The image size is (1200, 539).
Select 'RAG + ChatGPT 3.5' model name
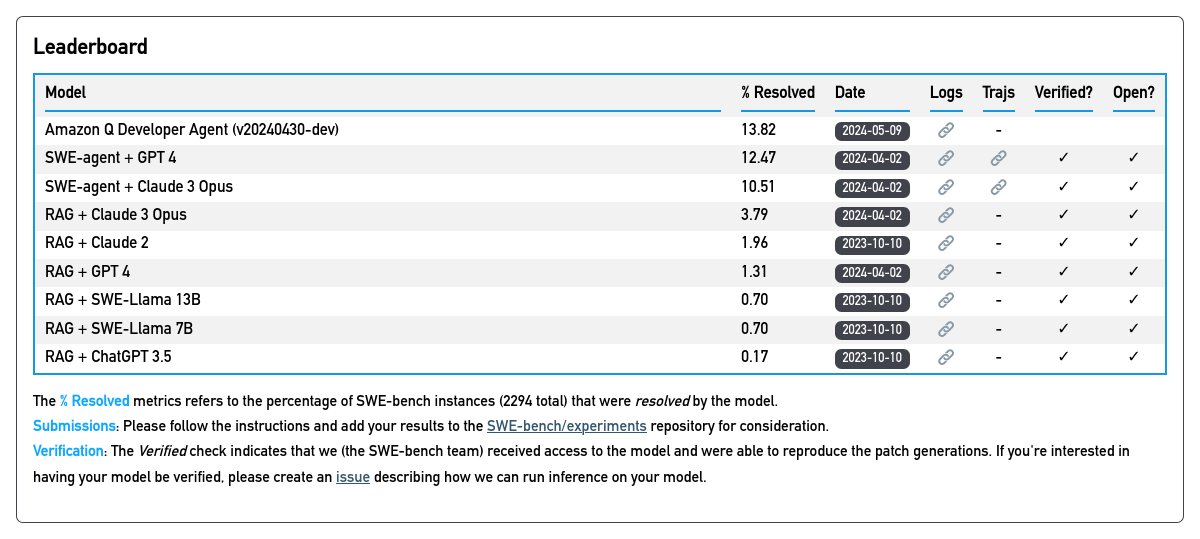[x=110, y=357]
